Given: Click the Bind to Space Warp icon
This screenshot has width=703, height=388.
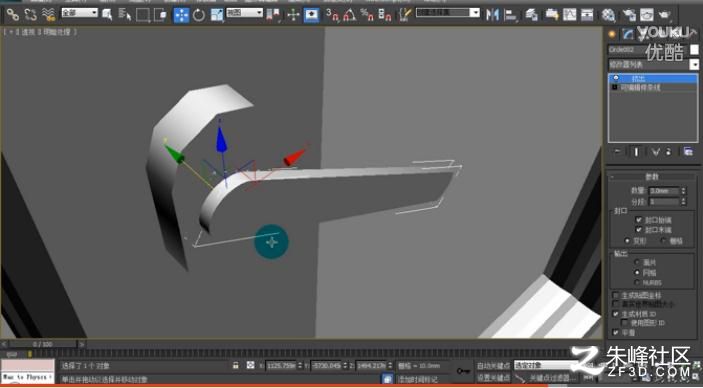Looking at the screenshot, I should 48,15.
